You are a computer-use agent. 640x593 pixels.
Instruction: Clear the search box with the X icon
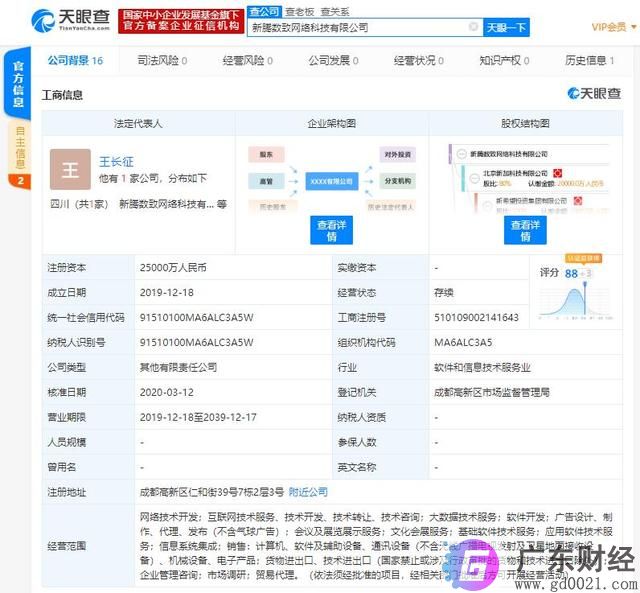tap(473, 27)
